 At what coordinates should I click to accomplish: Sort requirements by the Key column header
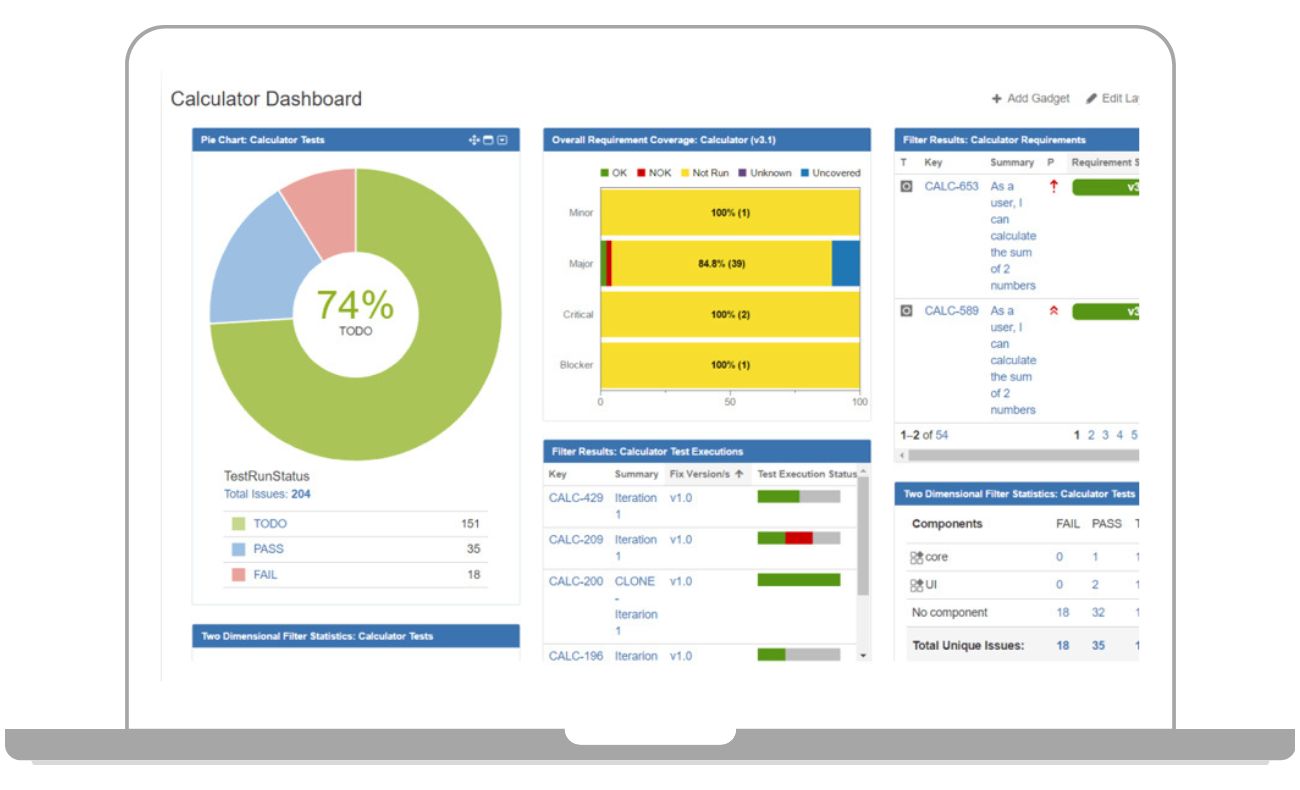[934, 162]
